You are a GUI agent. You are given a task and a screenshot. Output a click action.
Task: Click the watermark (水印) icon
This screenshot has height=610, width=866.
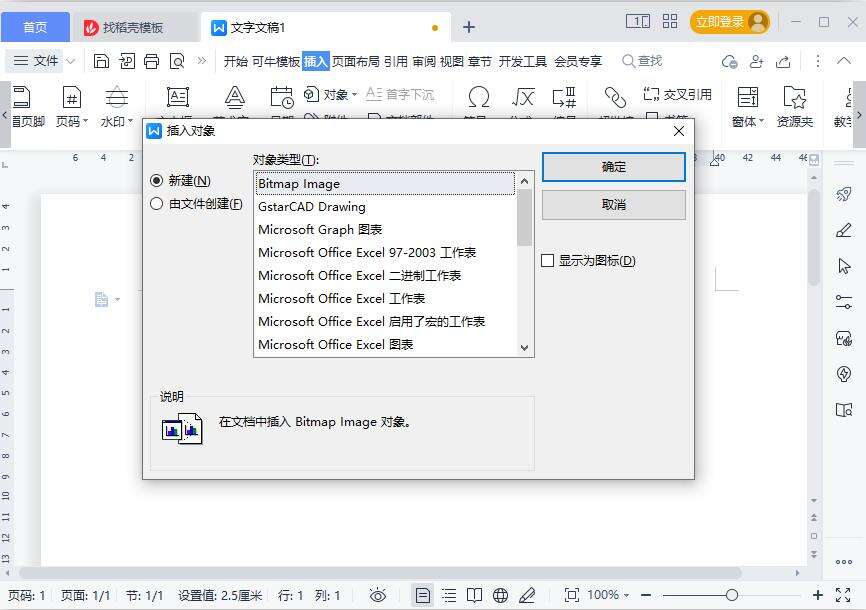point(117,97)
